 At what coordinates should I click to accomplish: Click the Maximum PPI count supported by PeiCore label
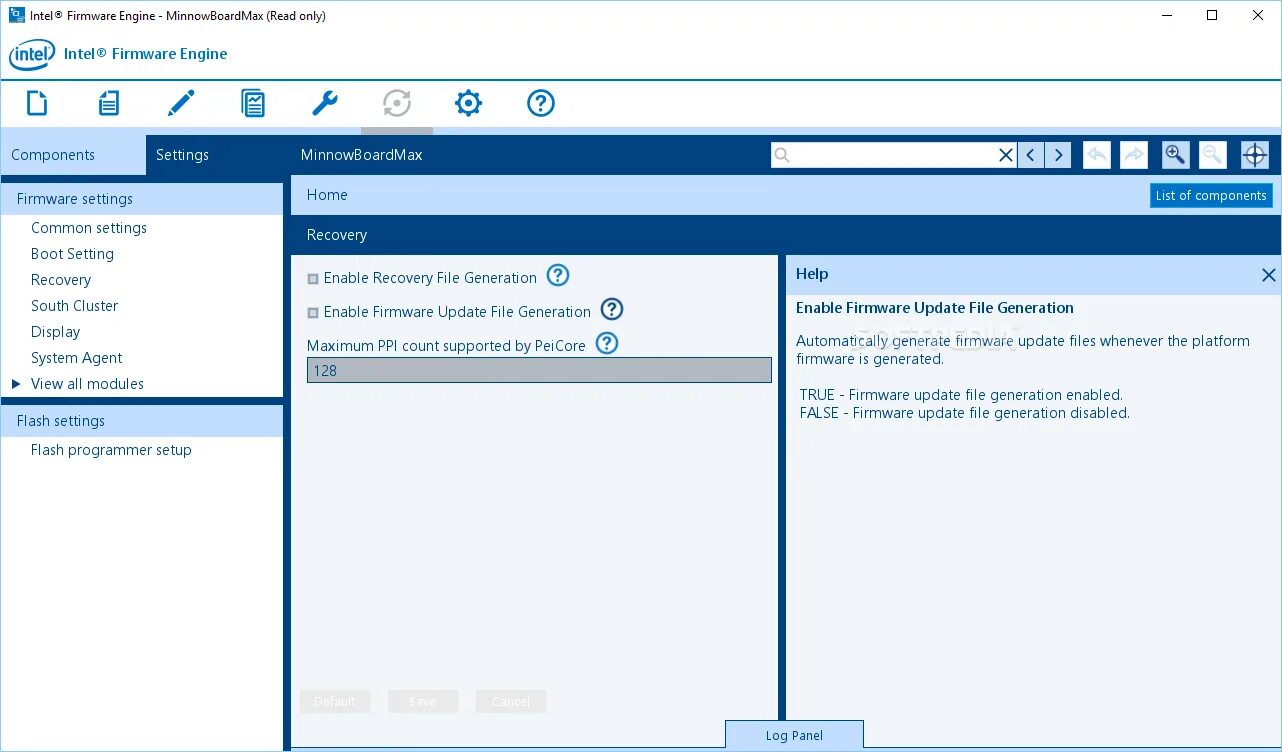(x=446, y=346)
